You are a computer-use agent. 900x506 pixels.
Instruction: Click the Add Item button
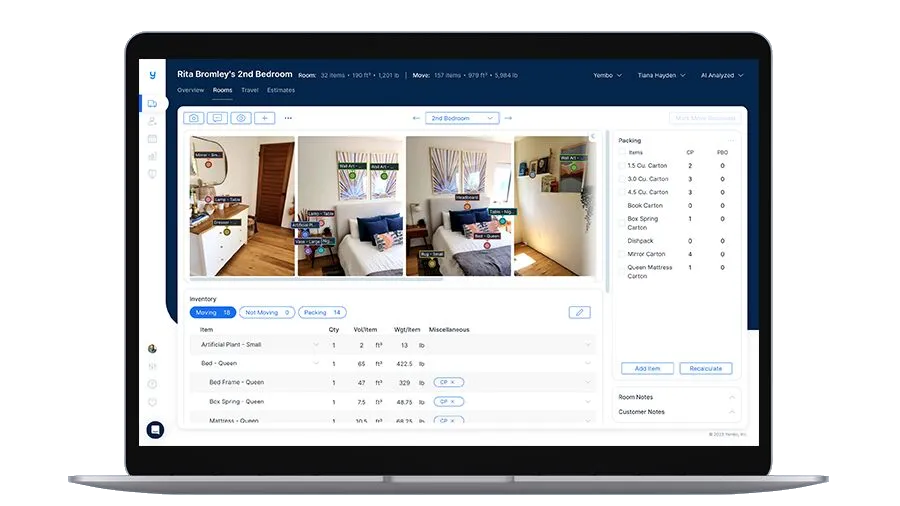point(647,368)
